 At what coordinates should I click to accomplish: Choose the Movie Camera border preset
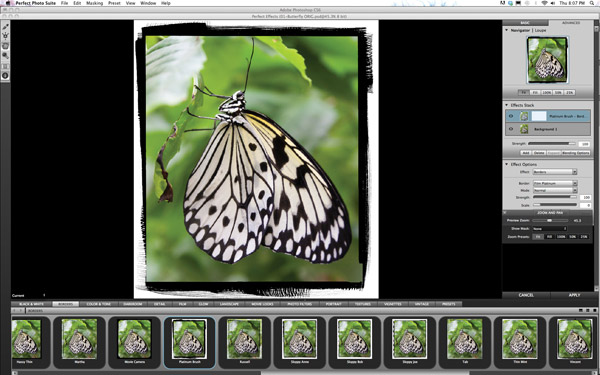click(135, 342)
